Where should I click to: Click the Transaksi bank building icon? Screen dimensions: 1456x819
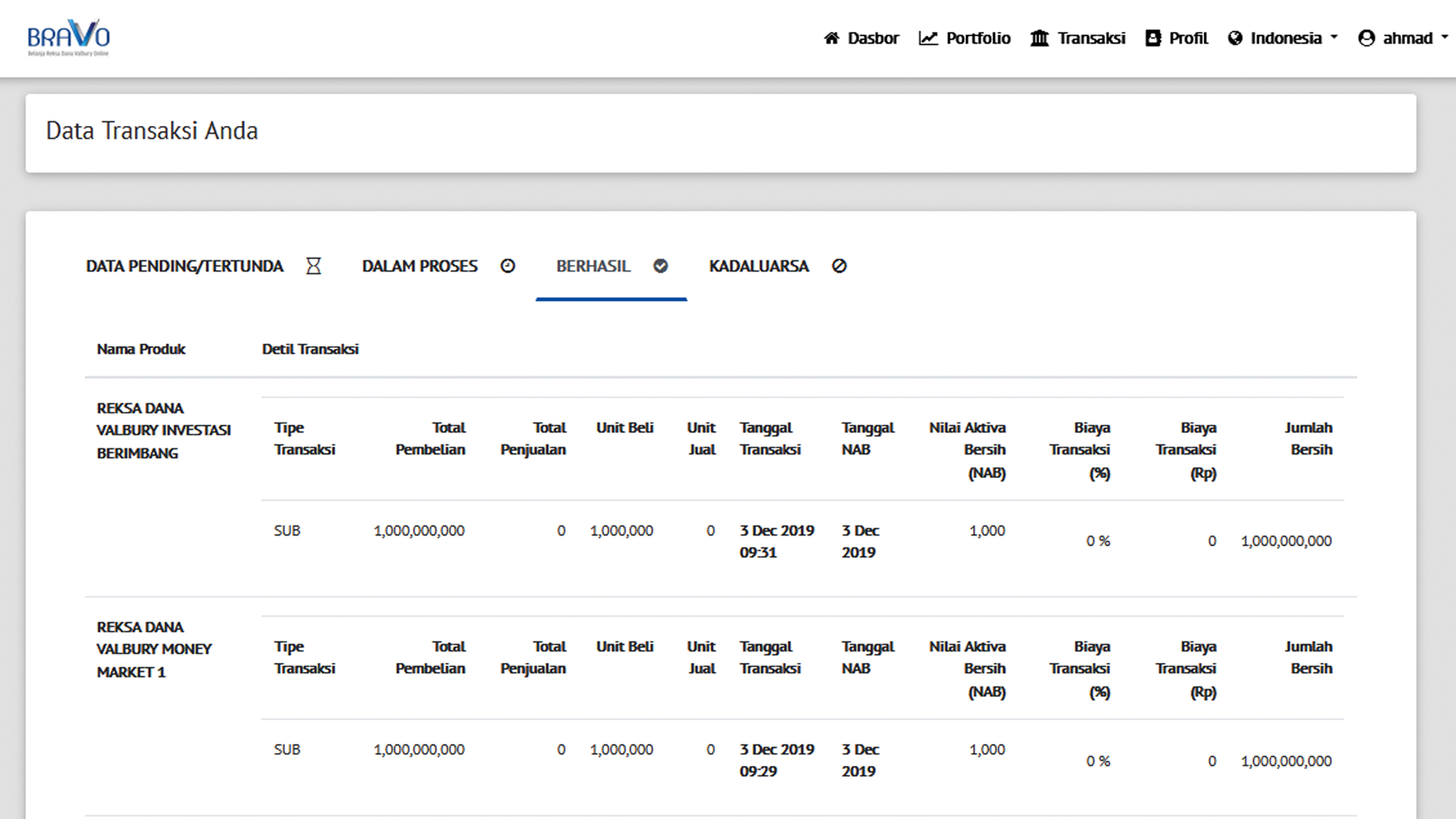[x=1039, y=38]
